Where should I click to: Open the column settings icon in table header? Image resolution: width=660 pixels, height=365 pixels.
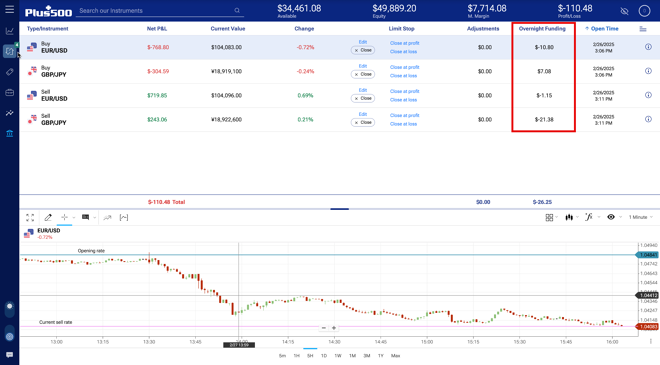click(643, 29)
